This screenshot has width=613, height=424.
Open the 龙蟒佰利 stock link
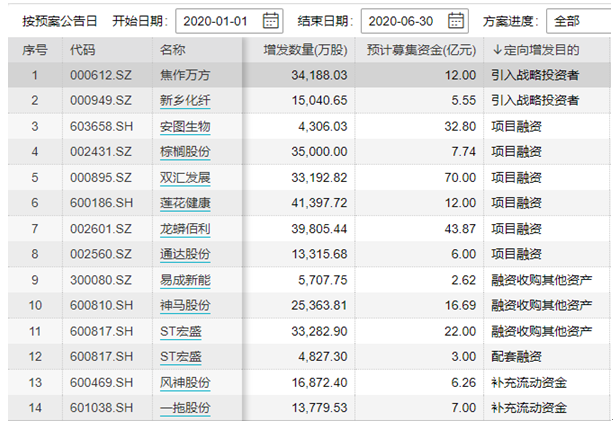(x=185, y=229)
